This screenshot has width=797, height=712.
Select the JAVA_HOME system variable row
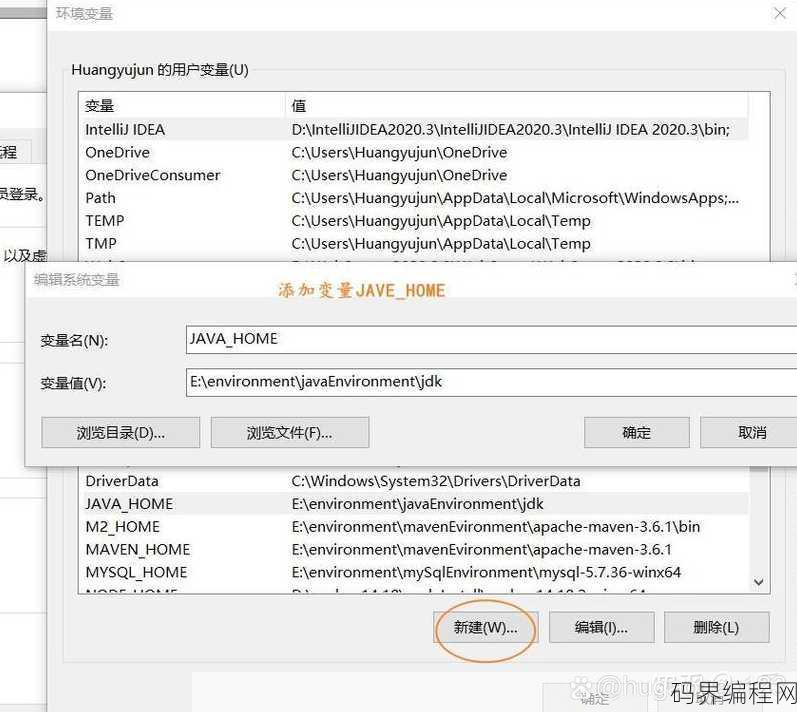click(x=413, y=504)
